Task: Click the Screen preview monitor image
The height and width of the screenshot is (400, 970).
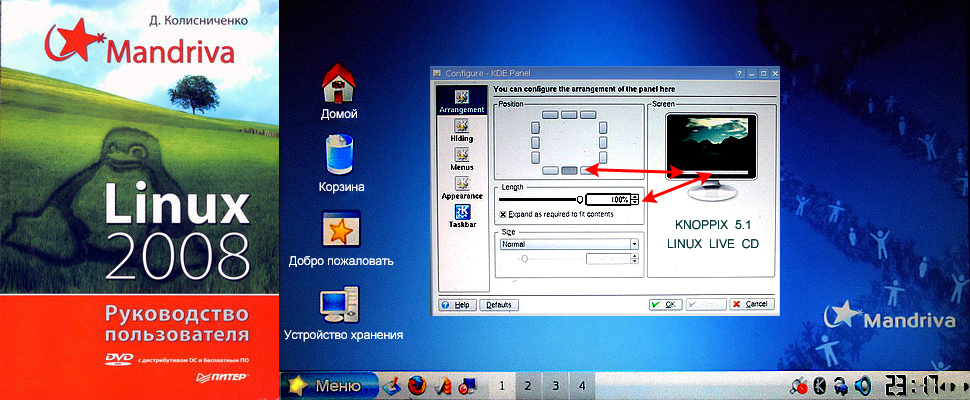Action: click(x=711, y=158)
